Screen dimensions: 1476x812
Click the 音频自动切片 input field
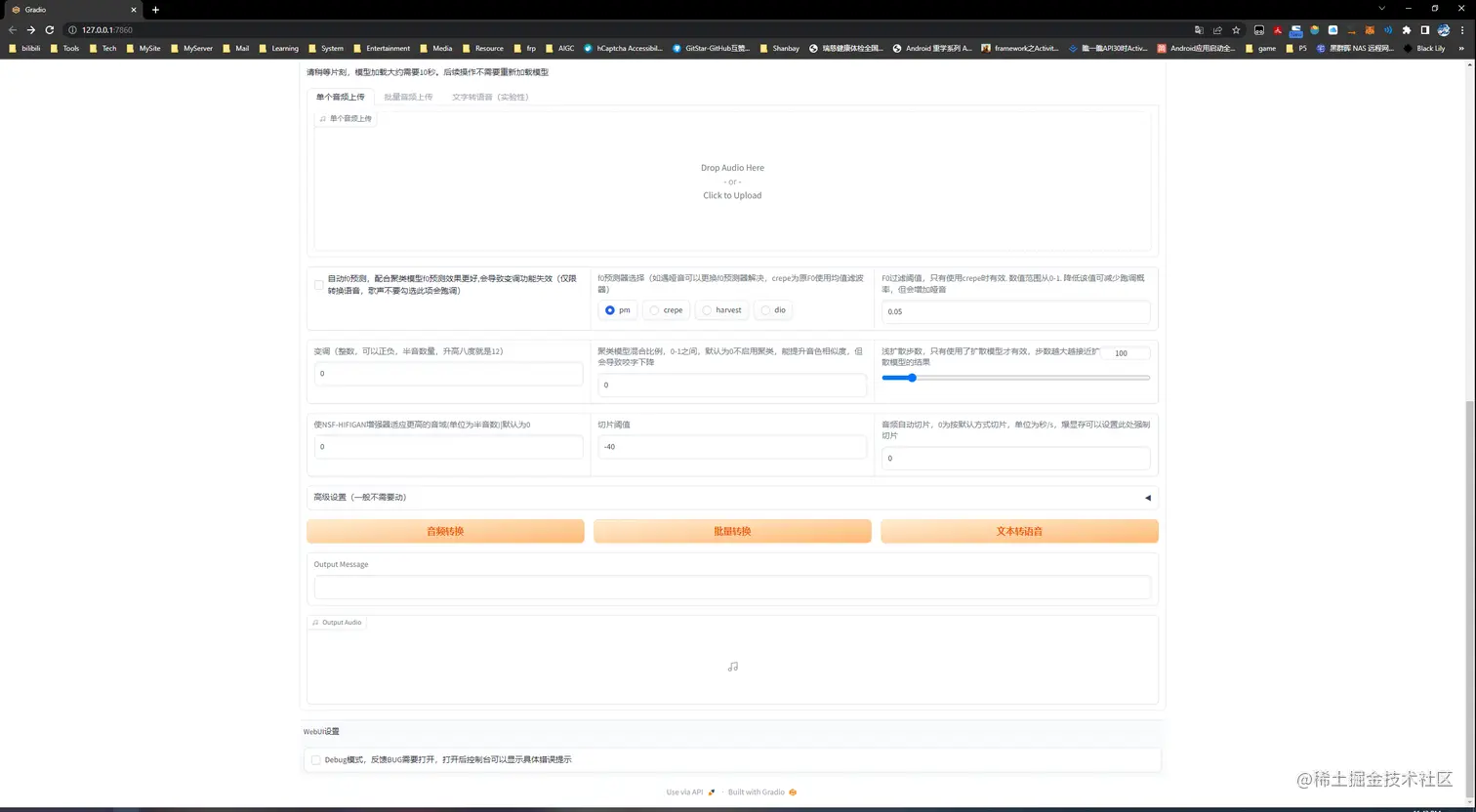click(x=1015, y=458)
